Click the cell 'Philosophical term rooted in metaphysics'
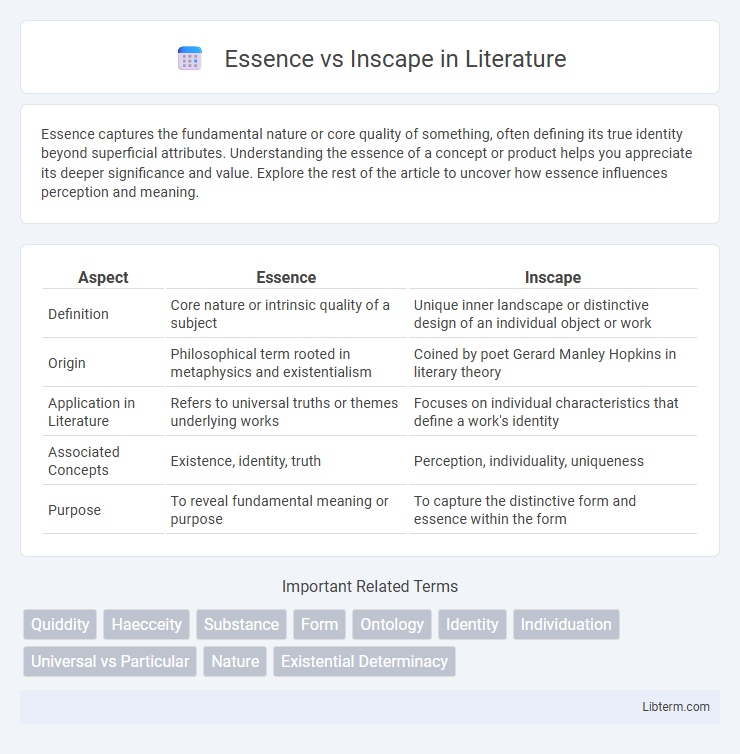The image size is (740, 754). (x=286, y=363)
